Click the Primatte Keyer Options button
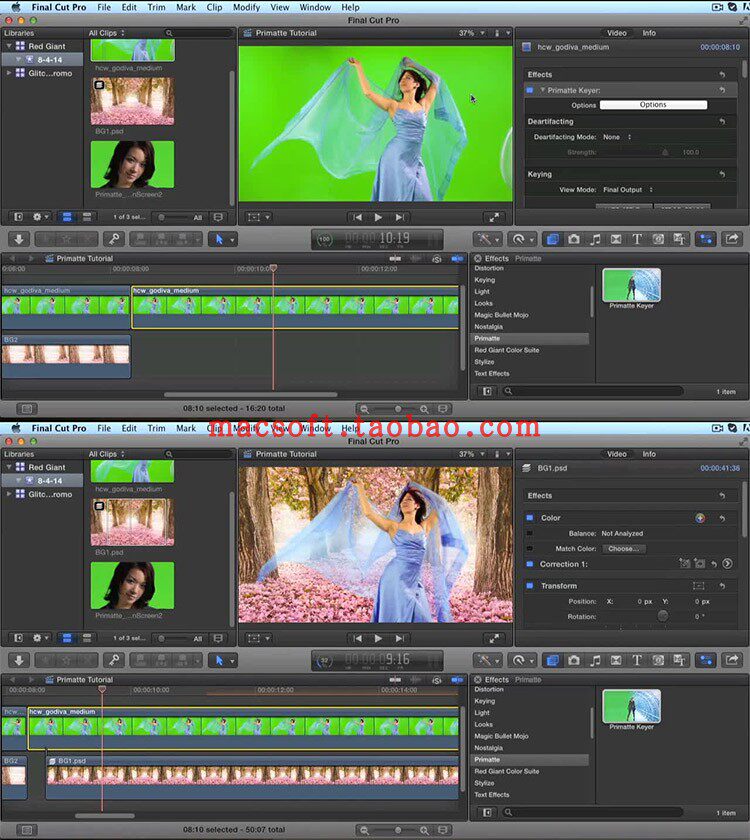 coord(653,105)
